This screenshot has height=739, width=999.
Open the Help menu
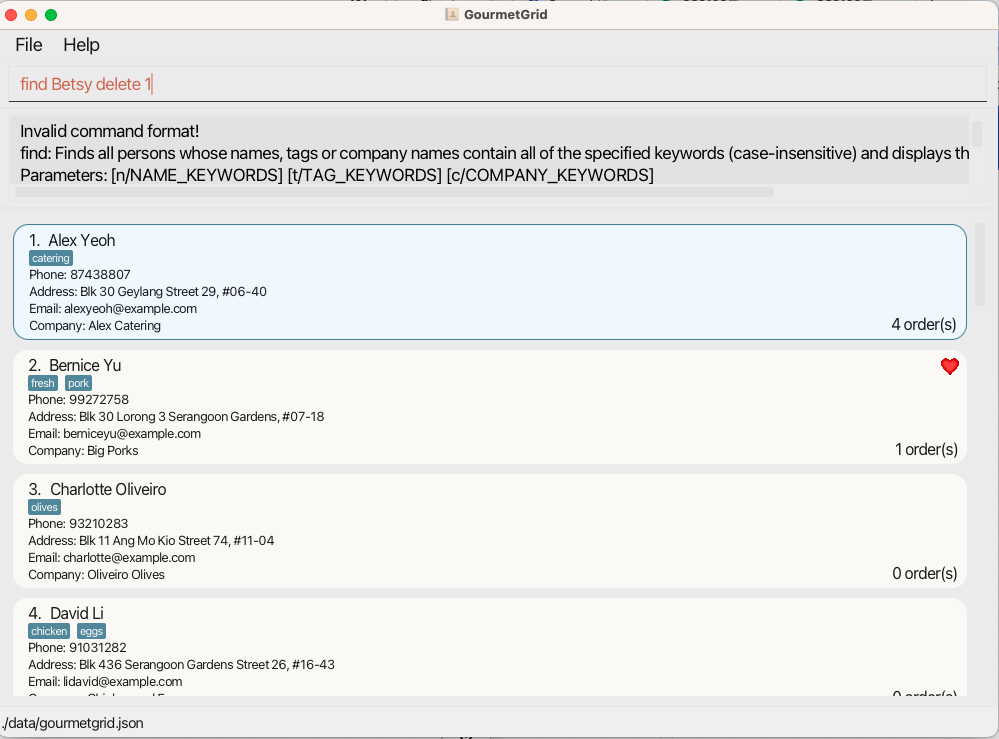(81, 45)
